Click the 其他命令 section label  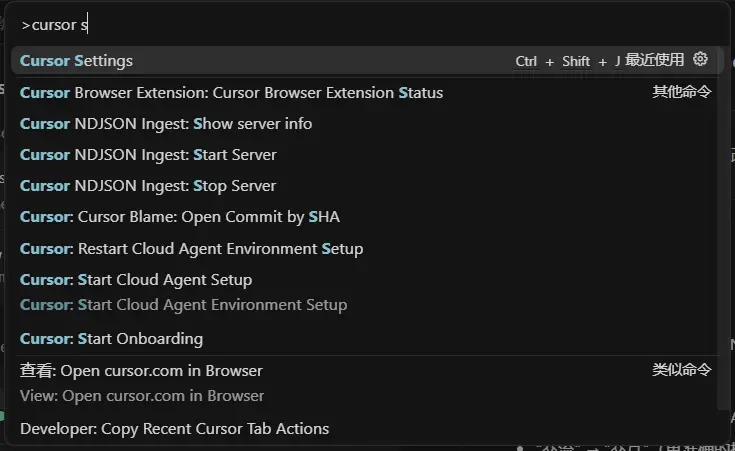pyautogui.click(x=682, y=91)
